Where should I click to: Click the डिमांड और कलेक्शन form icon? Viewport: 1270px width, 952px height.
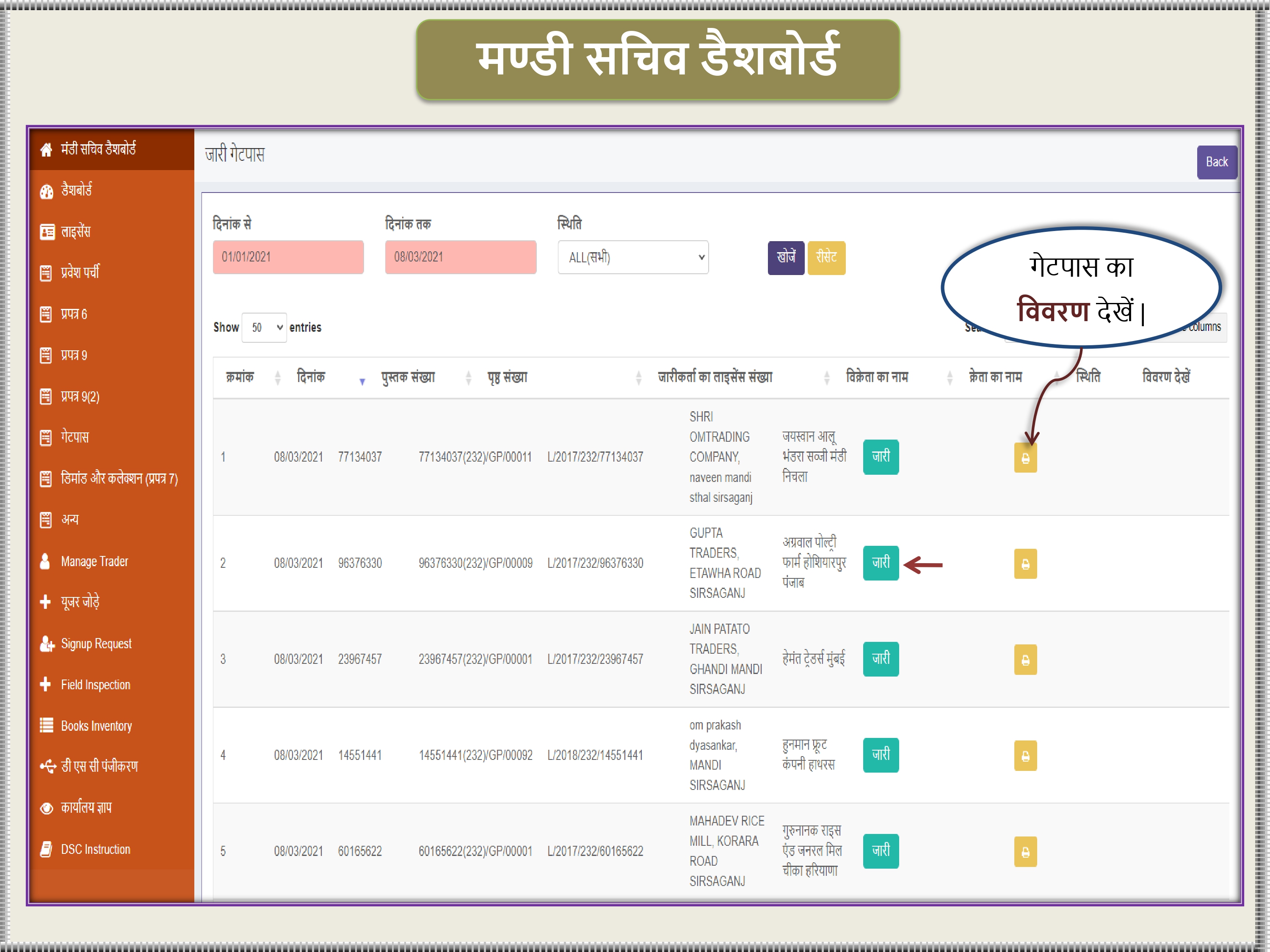tap(46, 479)
